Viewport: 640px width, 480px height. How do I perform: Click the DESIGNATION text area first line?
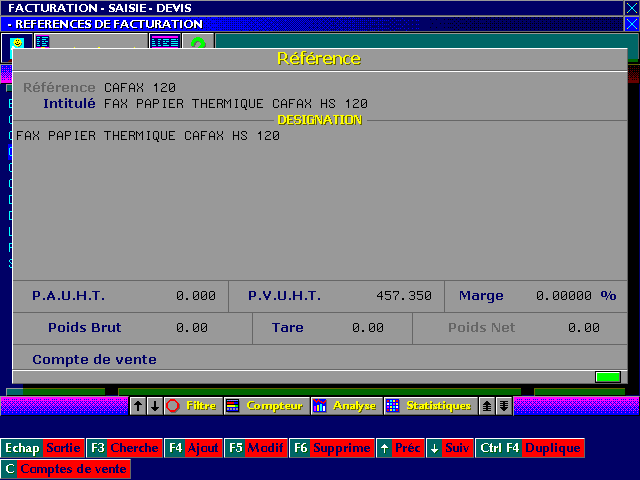click(148, 136)
